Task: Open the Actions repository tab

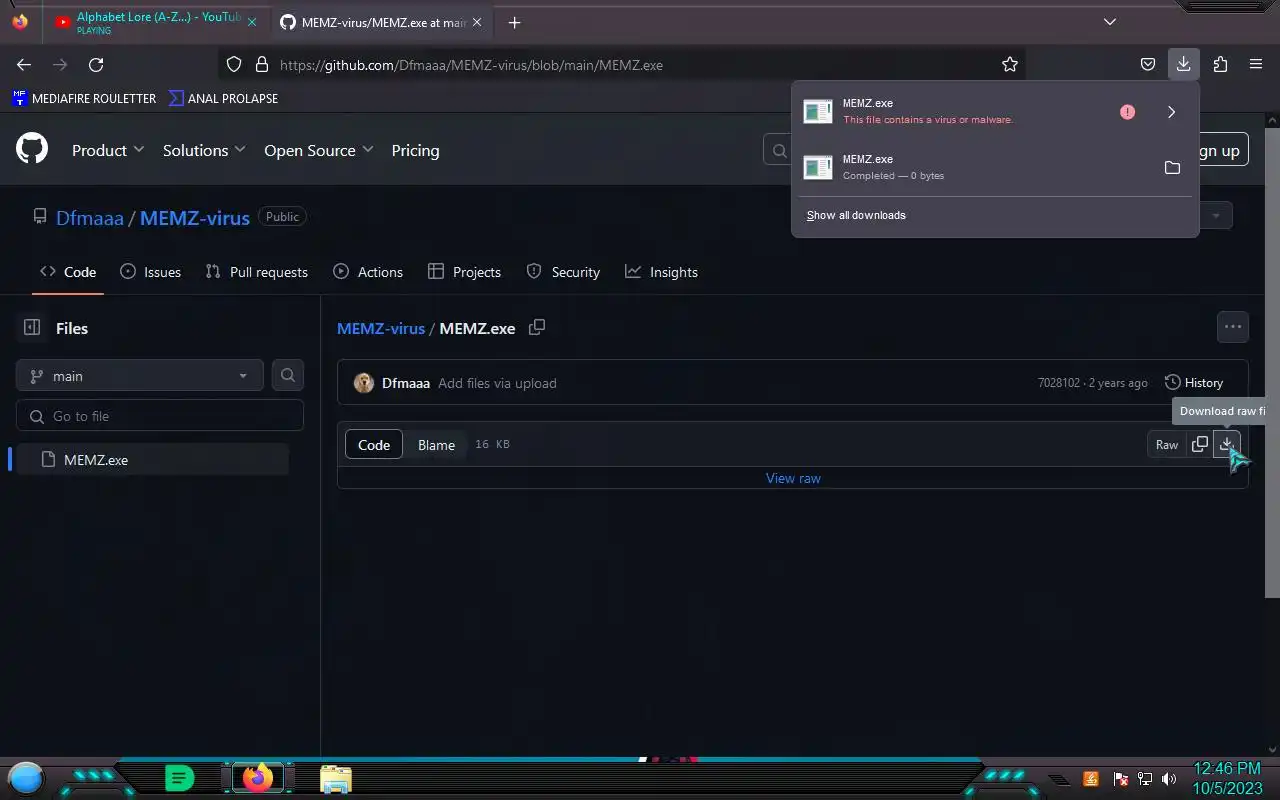Action: point(368,272)
